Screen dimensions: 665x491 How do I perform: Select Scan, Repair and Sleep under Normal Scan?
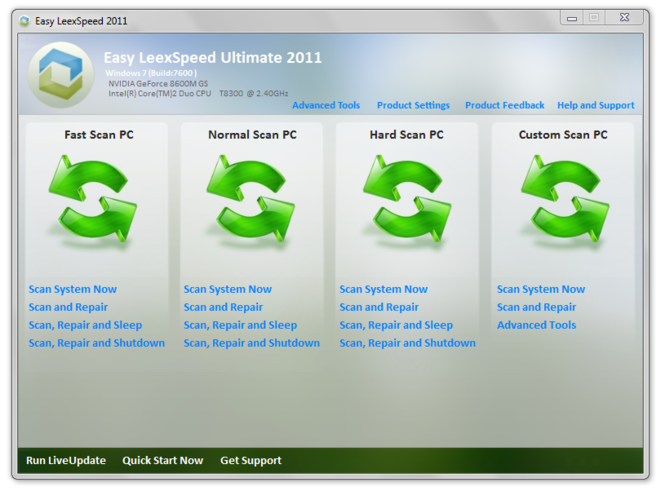pyautogui.click(x=240, y=325)
